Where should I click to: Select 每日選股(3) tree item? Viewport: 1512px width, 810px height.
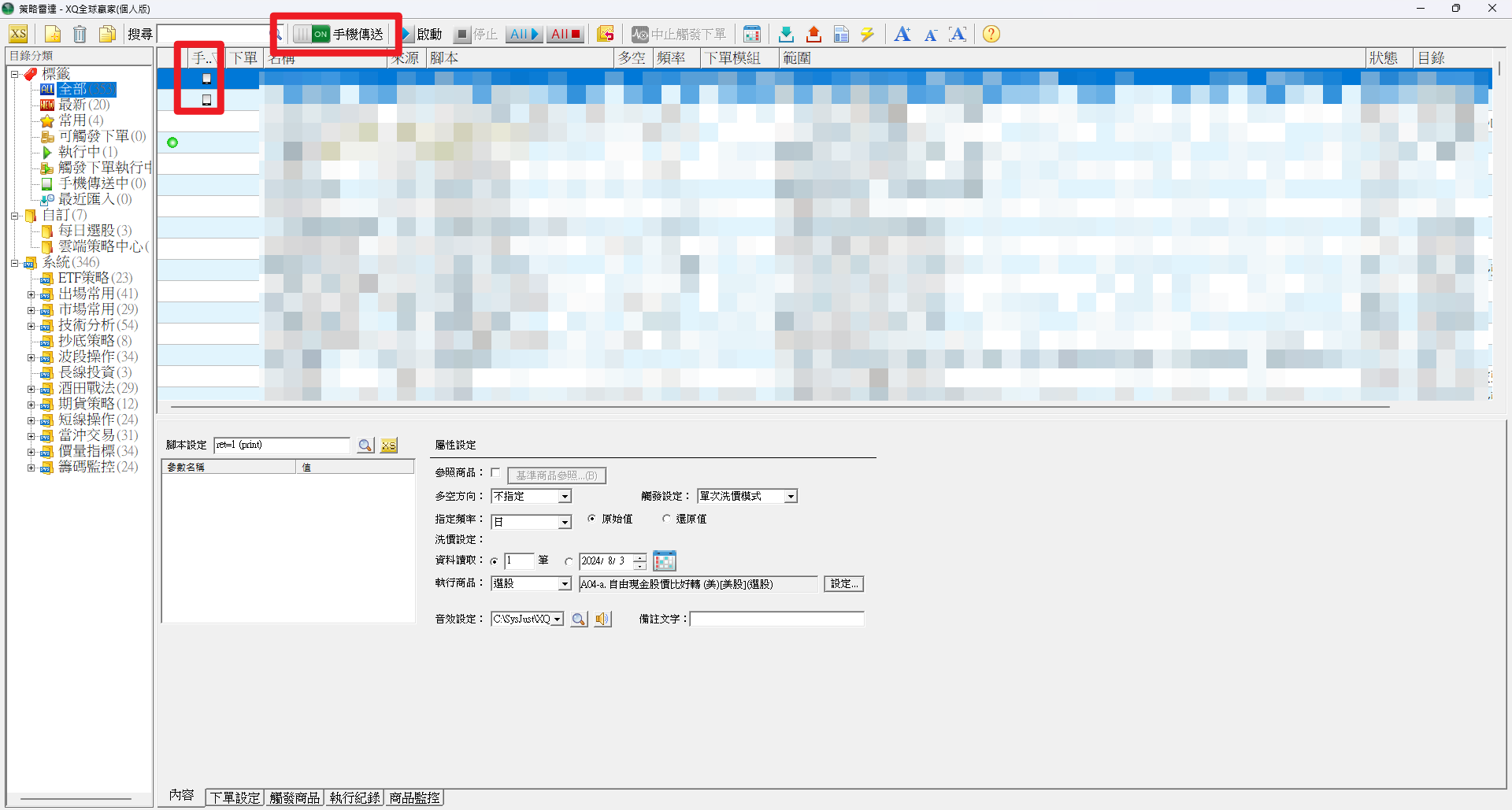[x=95, y=231]
